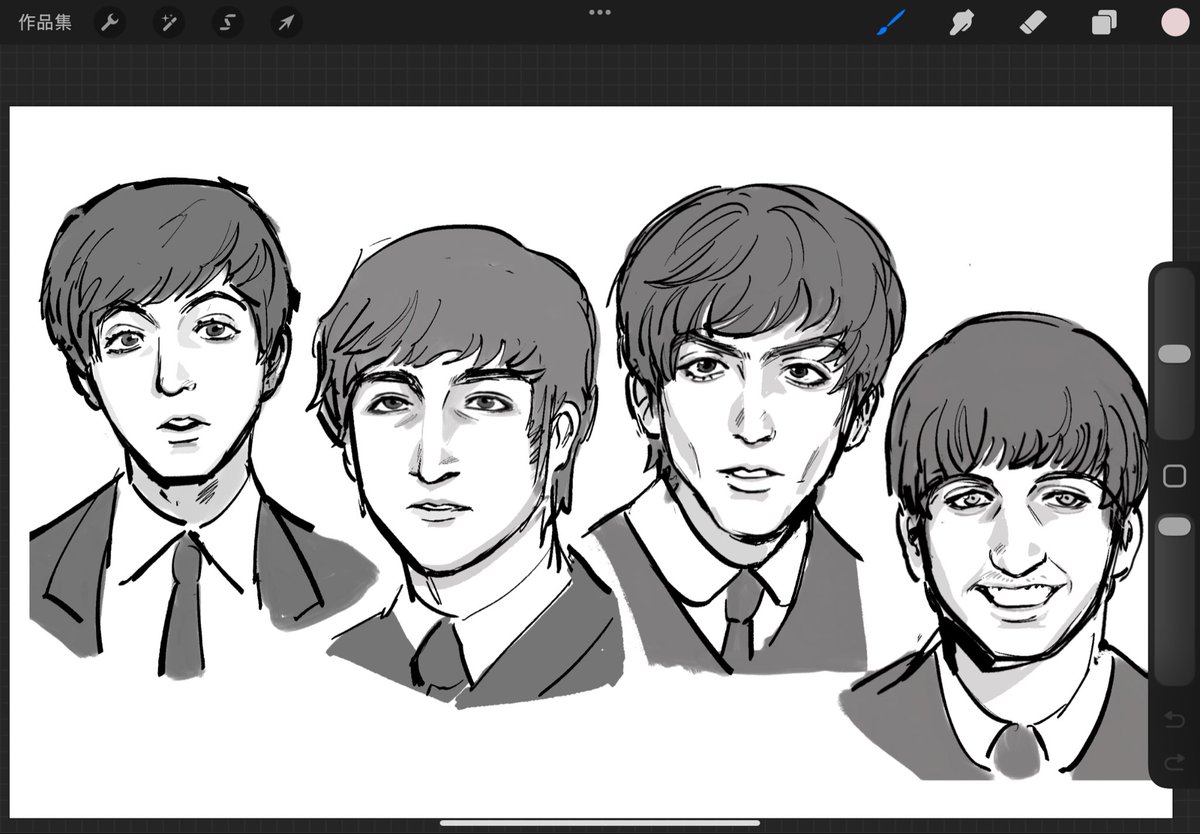
Task: Open the Adjustments magic wand menu
Action: pyautogui.click(x=168, y=23)
